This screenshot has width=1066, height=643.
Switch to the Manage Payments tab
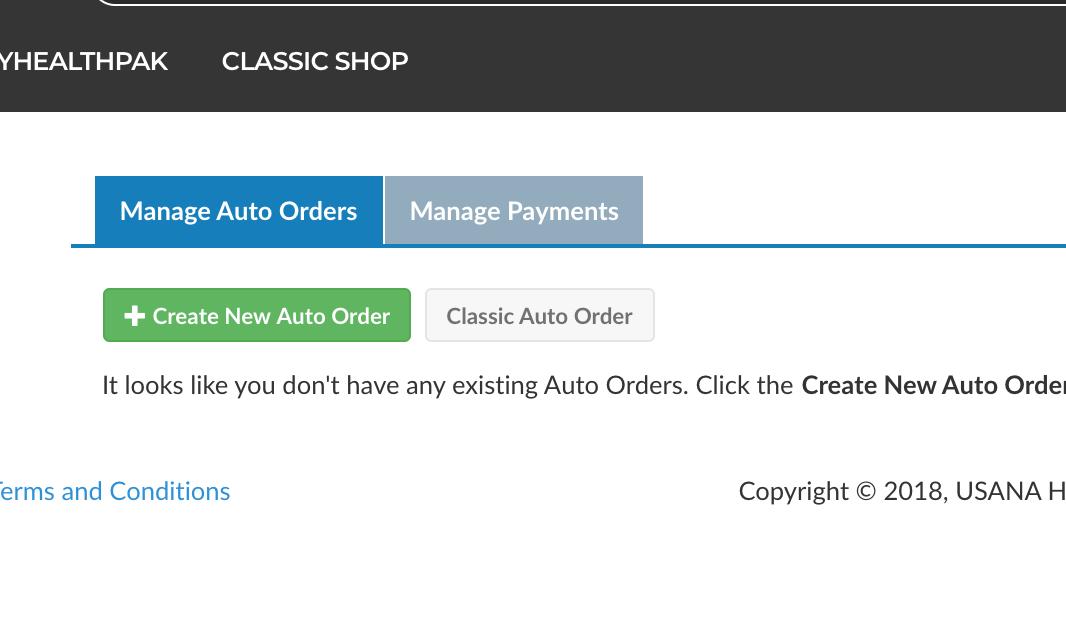coord(514,211)
